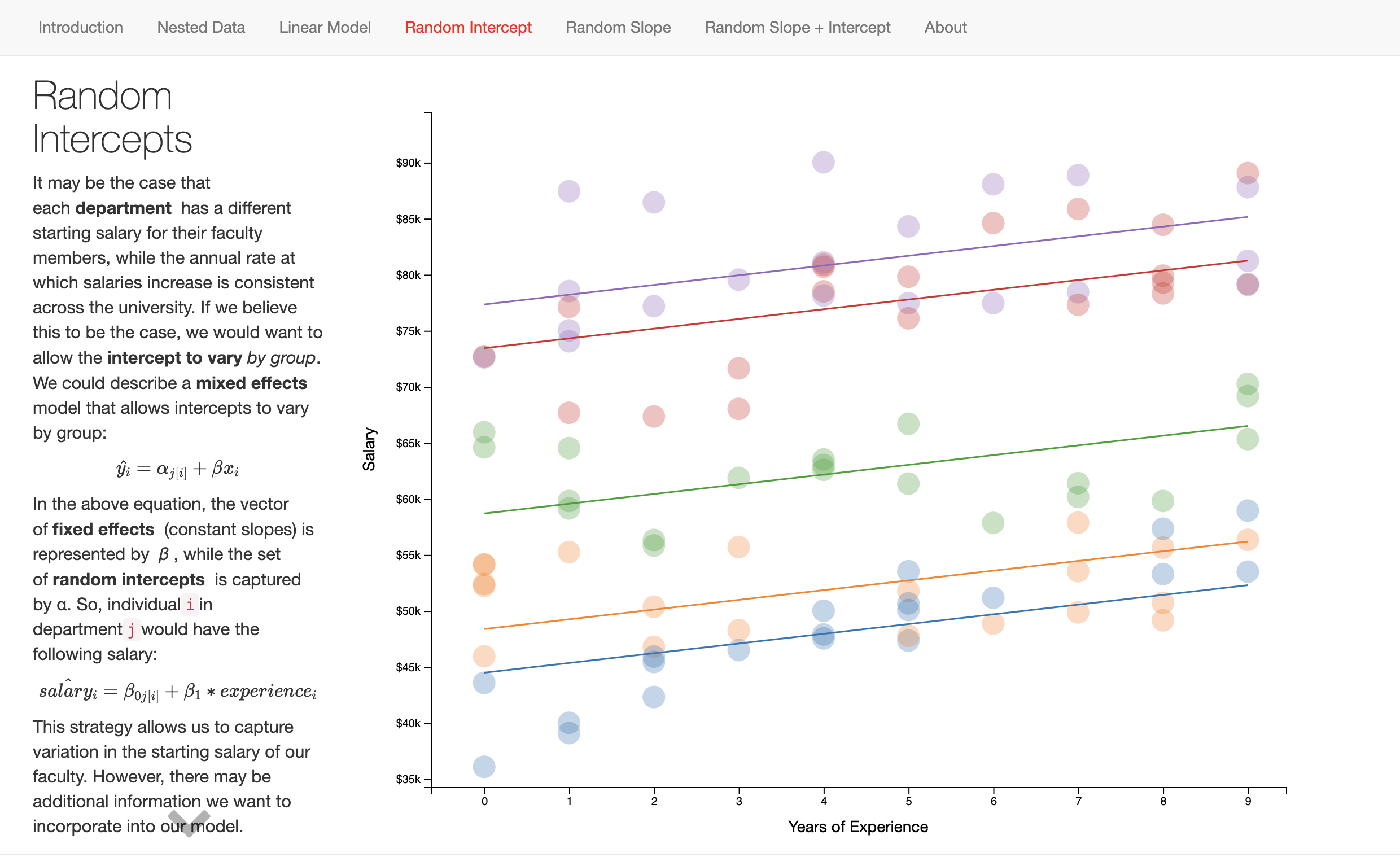Click the green regression line
1400x857 pixels.
pos(966,458)
